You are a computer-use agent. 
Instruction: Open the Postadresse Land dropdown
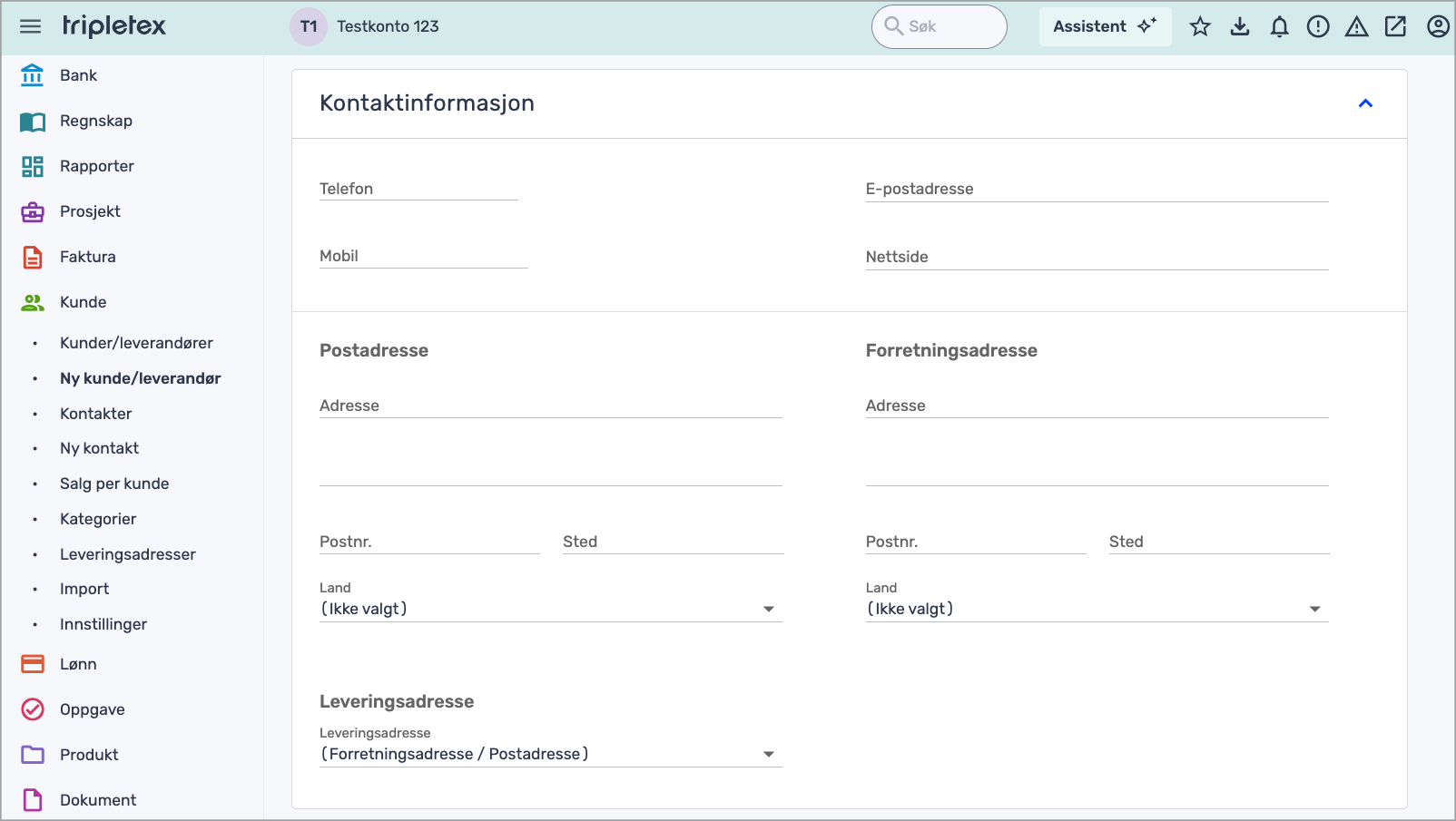549,609
